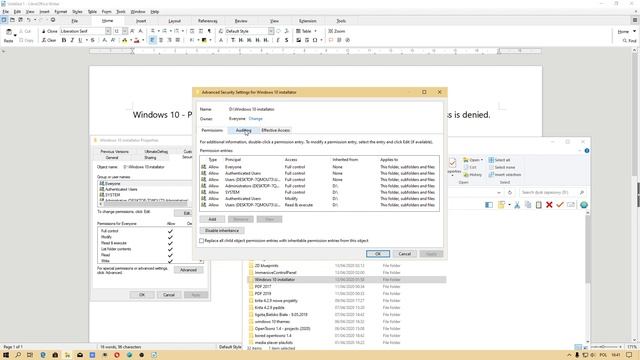Click Select all in Explorer ribbon
640x360 pixels.
499,160
